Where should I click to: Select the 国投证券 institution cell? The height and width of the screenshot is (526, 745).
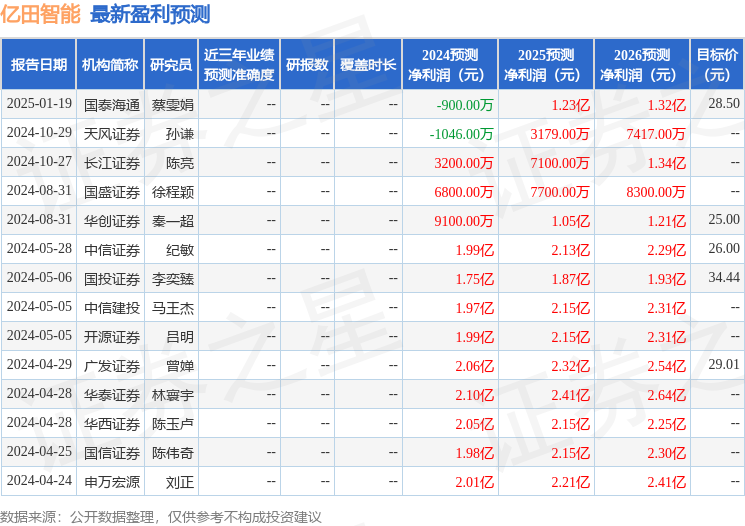coord(112,279)
